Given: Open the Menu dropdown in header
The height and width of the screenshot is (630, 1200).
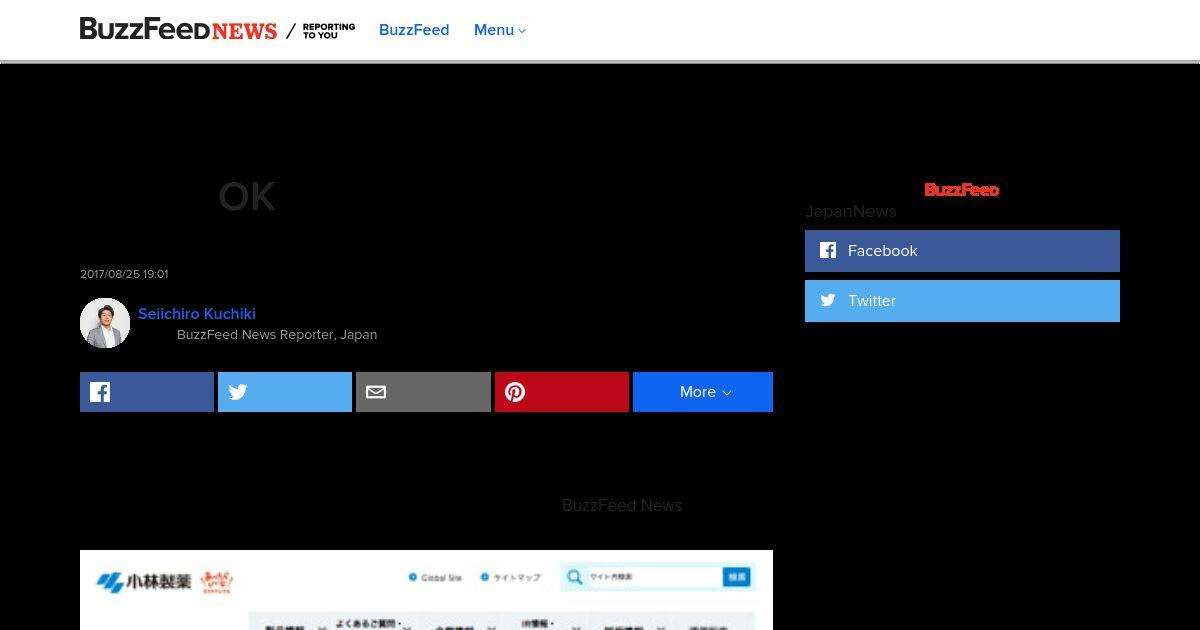Looking at the screenshot, I should [x=500, y=30].
